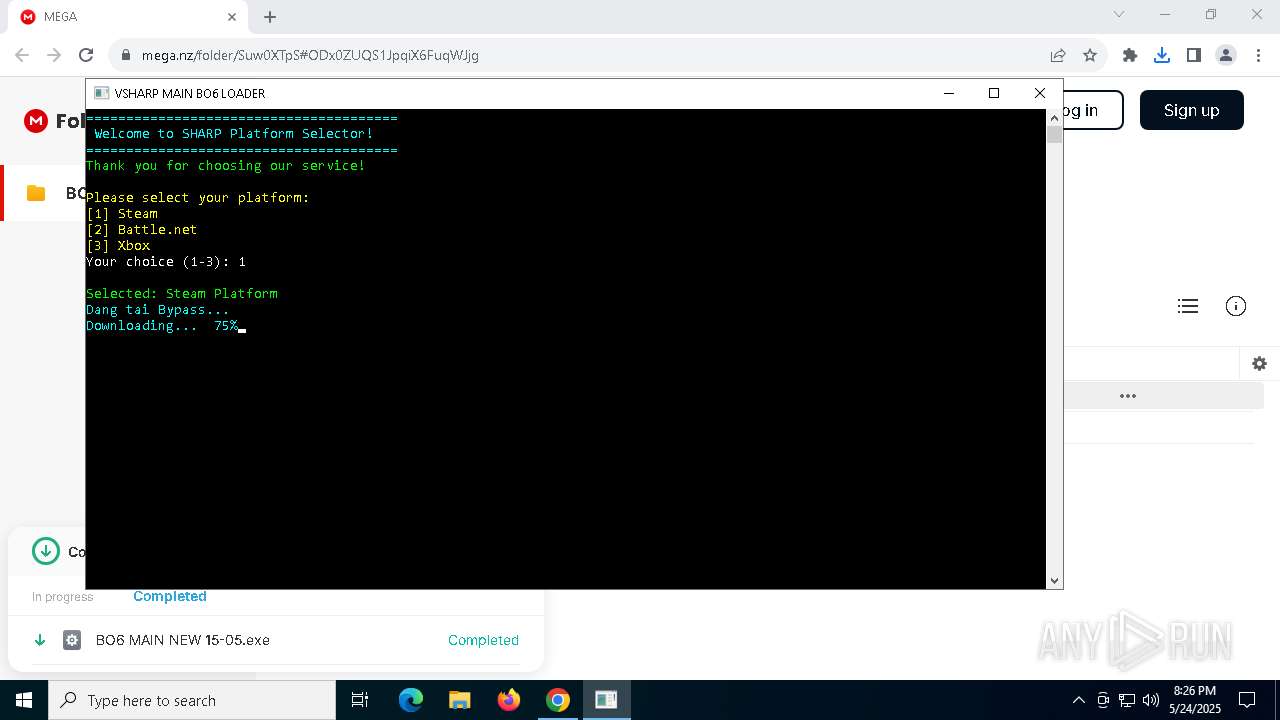
Task: Open the taskbar clock showing 8:26 PM
Action: 1194,700
